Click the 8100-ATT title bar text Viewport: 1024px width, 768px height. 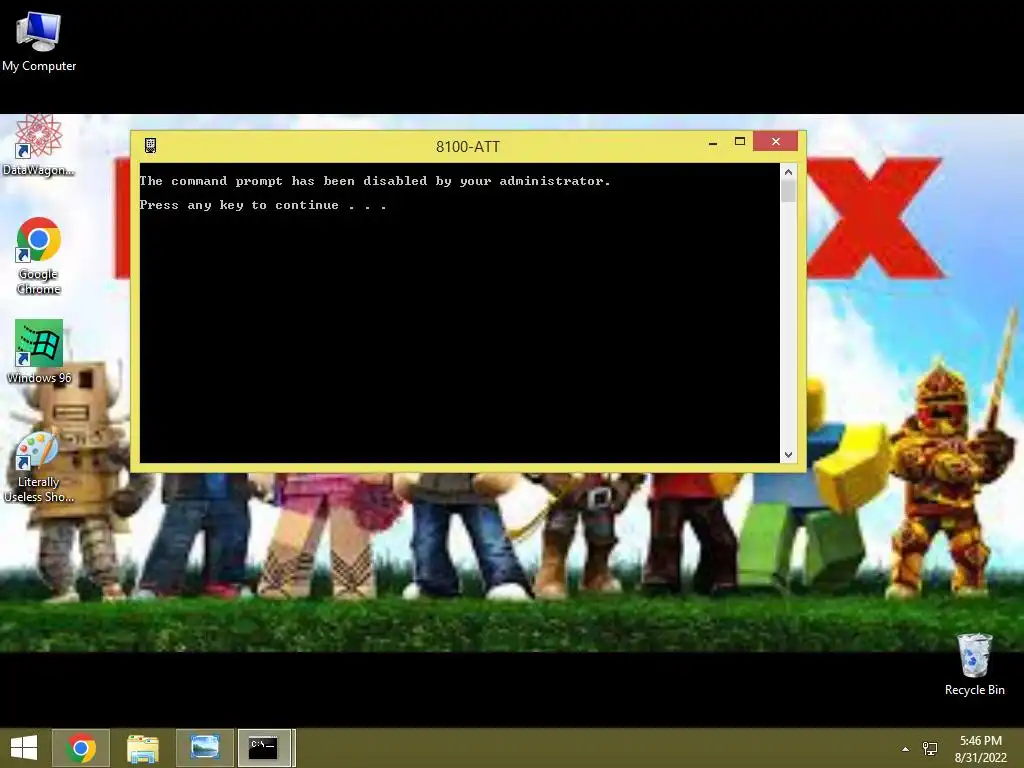(x=468, y=146)
